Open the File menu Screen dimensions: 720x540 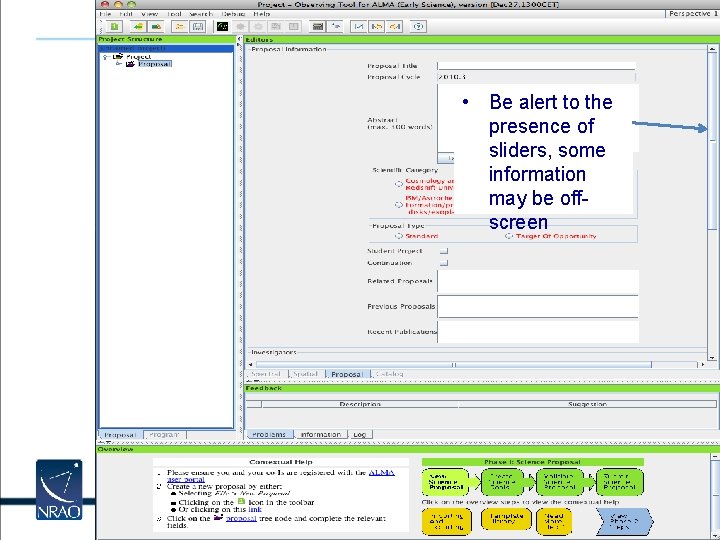click(x=105, y=14)
